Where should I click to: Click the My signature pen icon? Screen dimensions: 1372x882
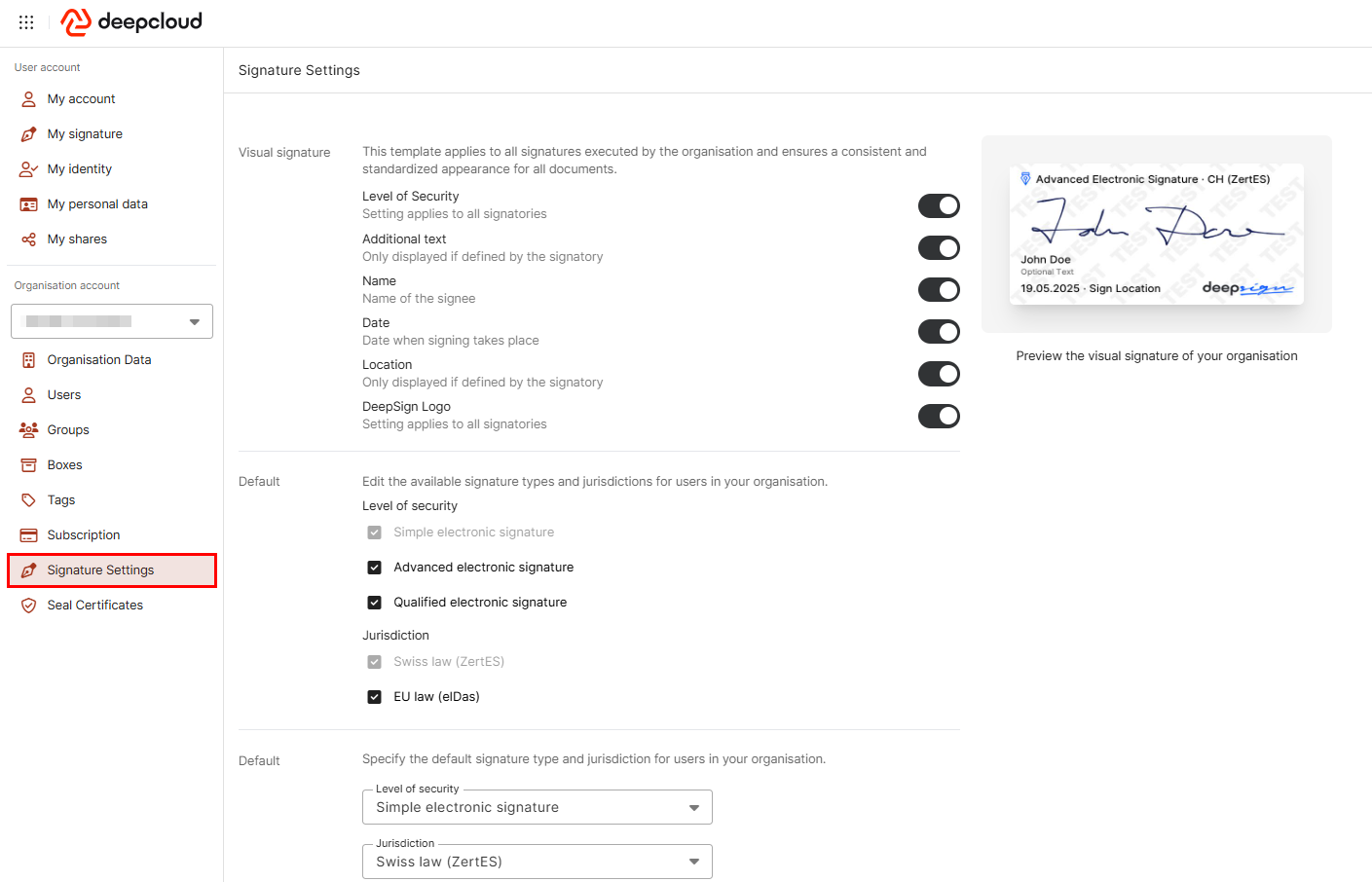coord(29,134)
